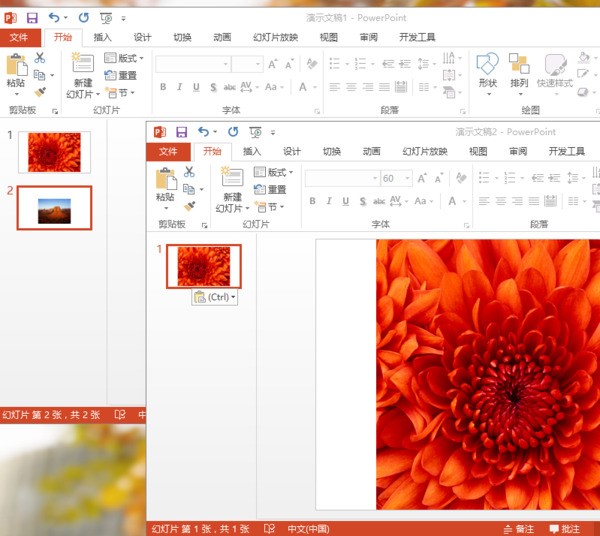This screenshot has width=600, height=536.
Task: Open 动画 tab in 演示文稿1 window
Action: pos(222,37)
